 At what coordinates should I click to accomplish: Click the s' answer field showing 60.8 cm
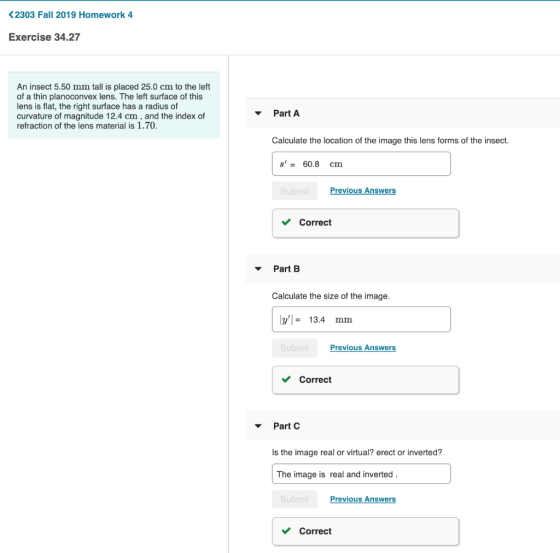361,164
